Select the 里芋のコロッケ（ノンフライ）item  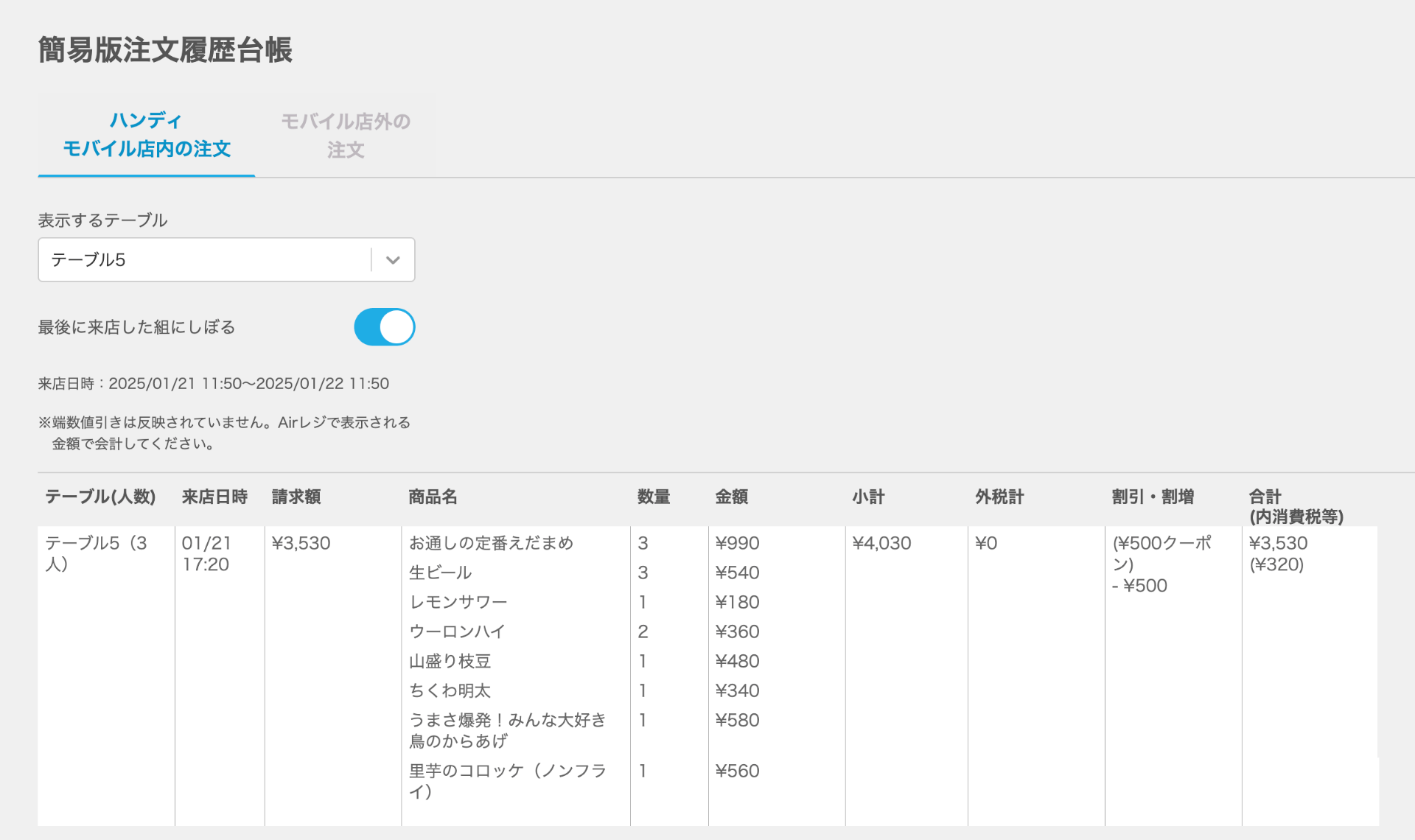pos(508,781)
